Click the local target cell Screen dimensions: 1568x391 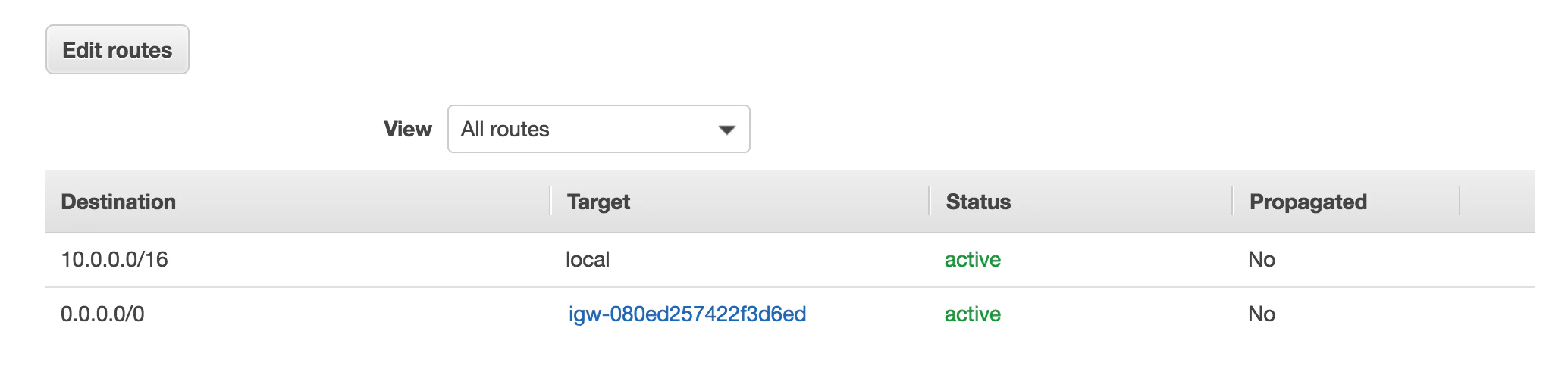[588, 260]
